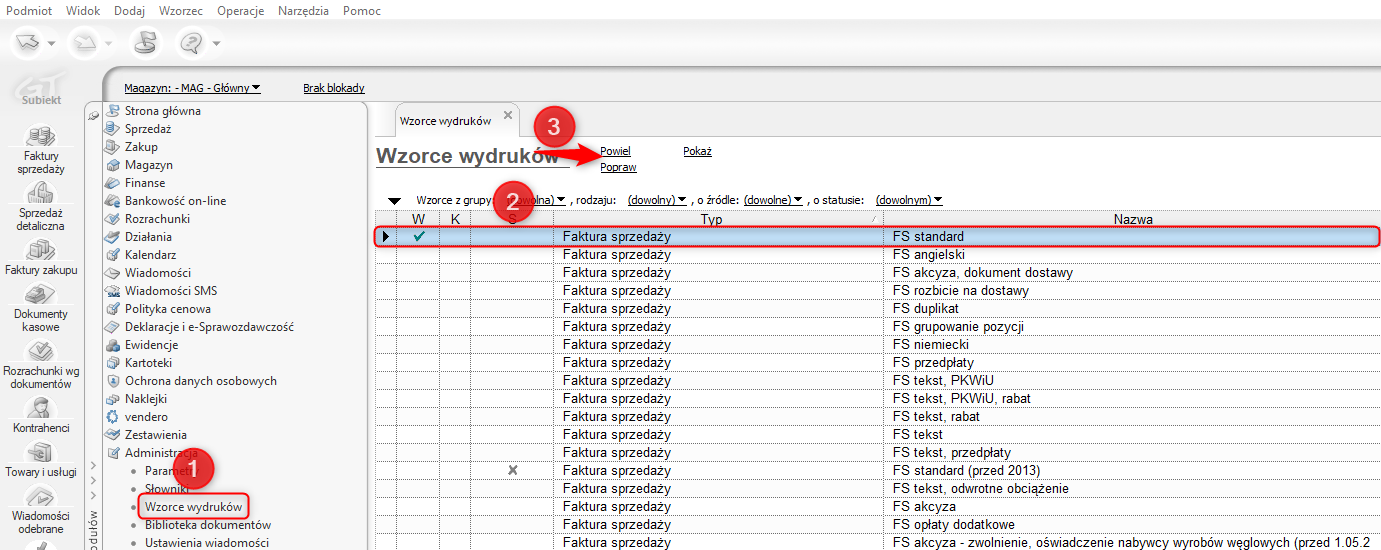This screenshot has width=1381, height=550.
Task: Click the S-column X mark of FS standard (przed 2013)
Action: tap(512, 470)
